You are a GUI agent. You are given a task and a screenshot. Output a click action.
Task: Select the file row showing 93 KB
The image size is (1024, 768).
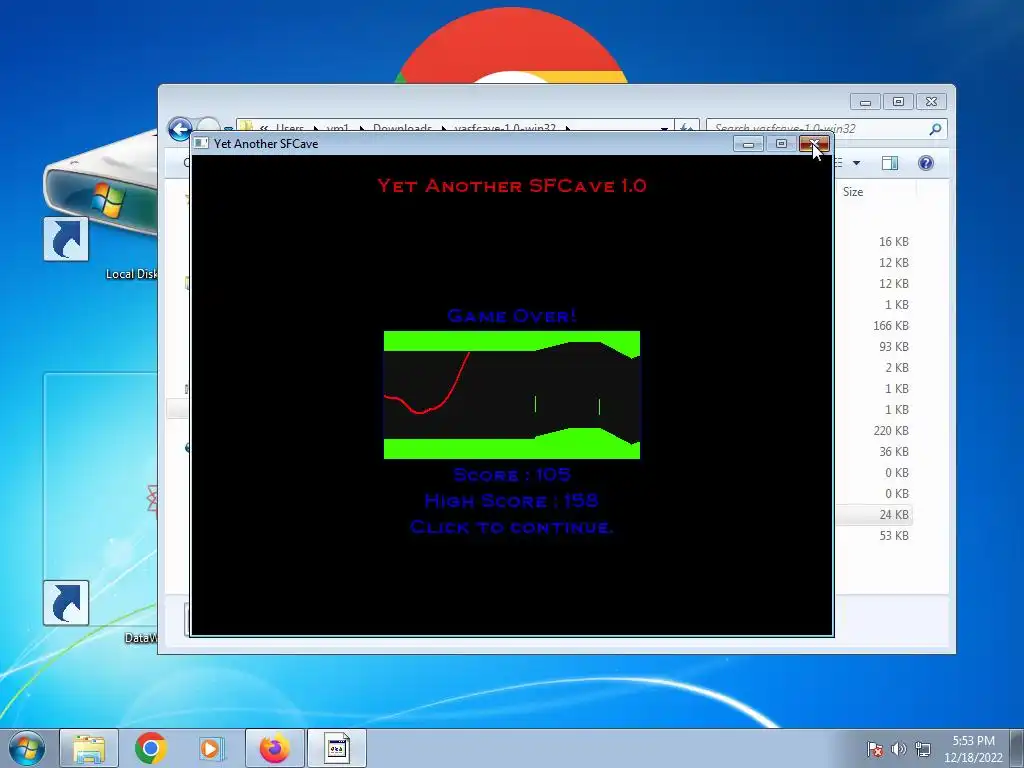pos(893,346)
